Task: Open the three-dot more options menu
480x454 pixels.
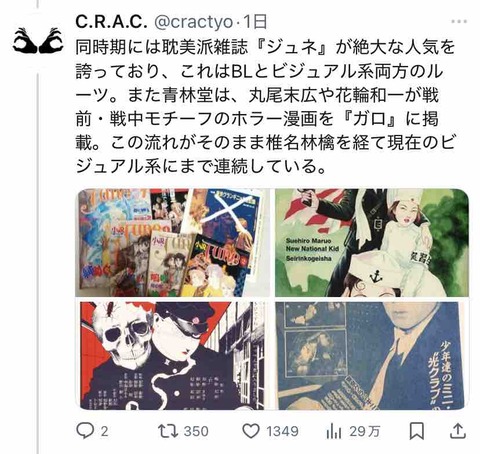Action: 459,22
